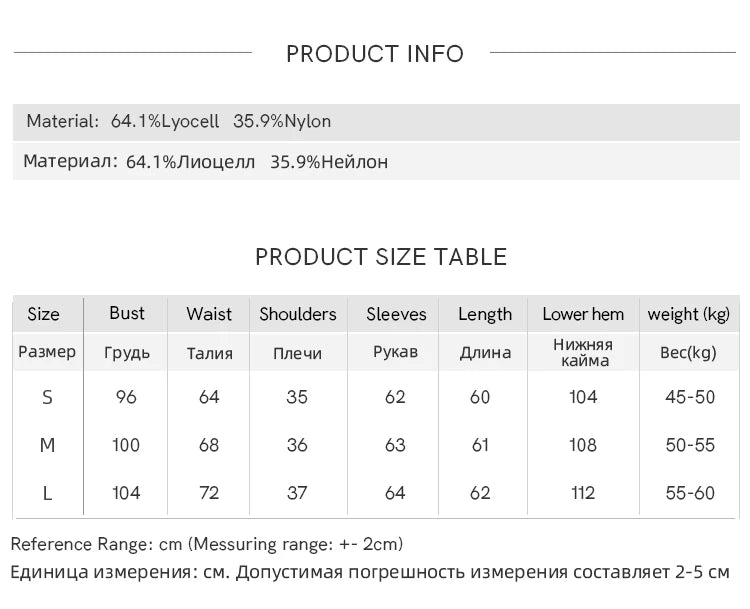The height and width of the screenshot is (609, 750).
Task: Click the Bust column header
Action: [127, 313]
